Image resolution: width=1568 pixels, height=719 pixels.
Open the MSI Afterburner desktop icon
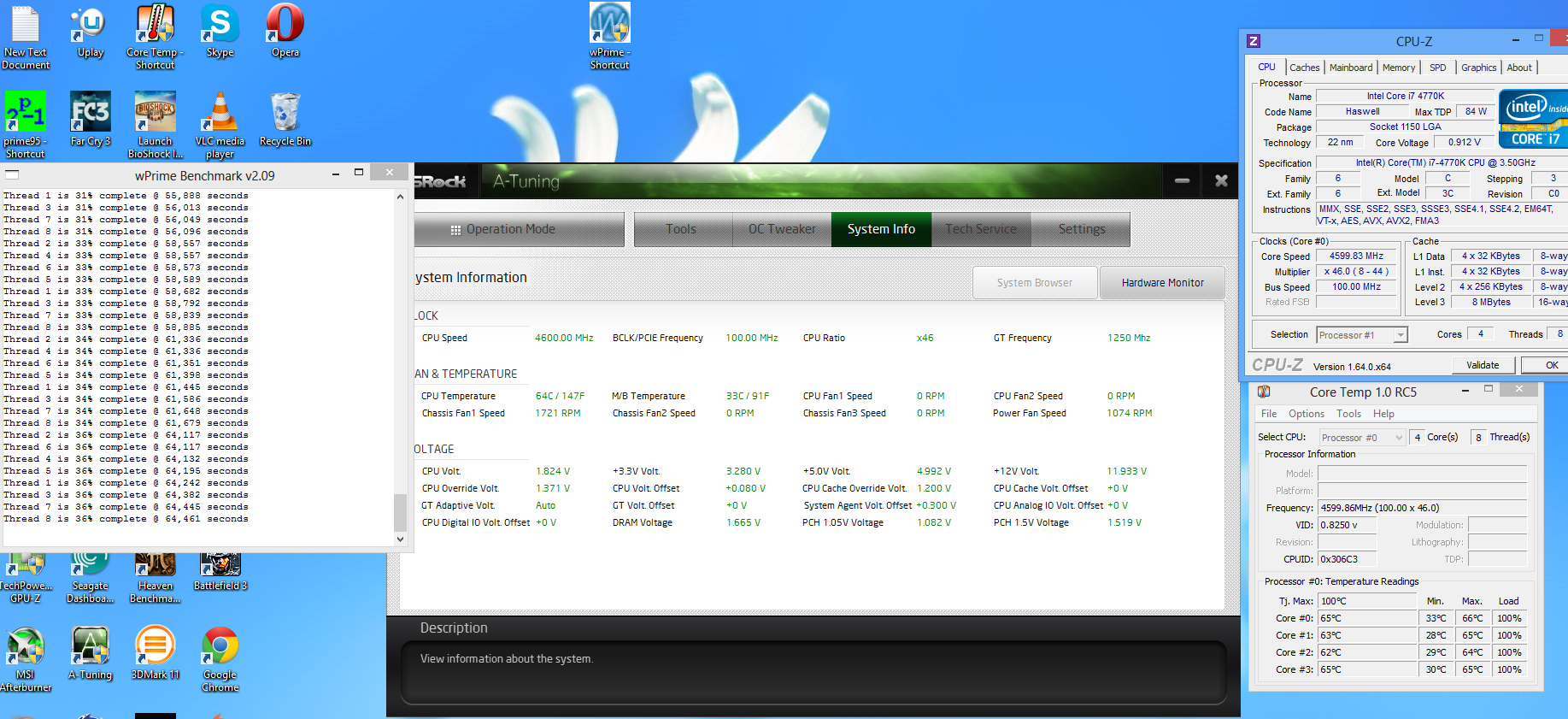[x=26, y=659]
